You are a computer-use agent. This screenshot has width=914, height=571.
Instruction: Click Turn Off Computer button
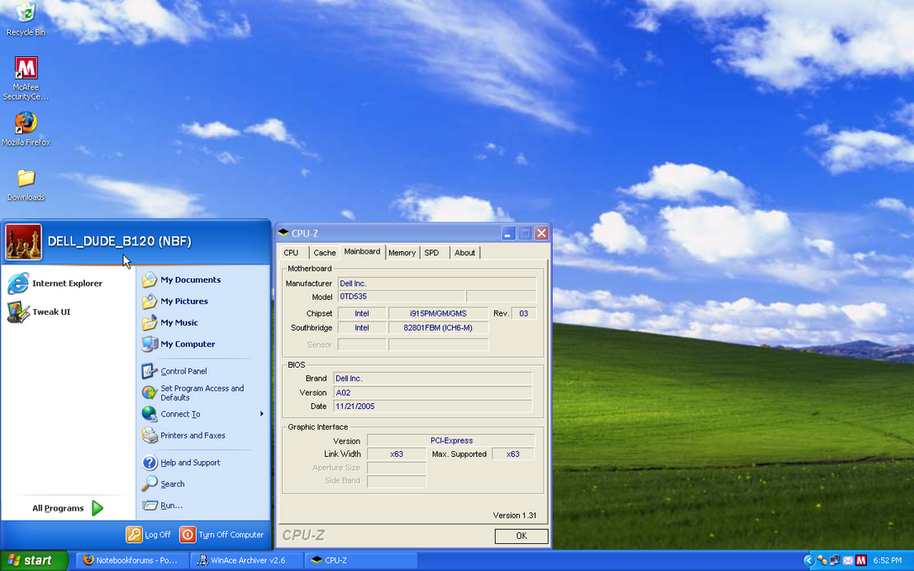click(222, 534)
